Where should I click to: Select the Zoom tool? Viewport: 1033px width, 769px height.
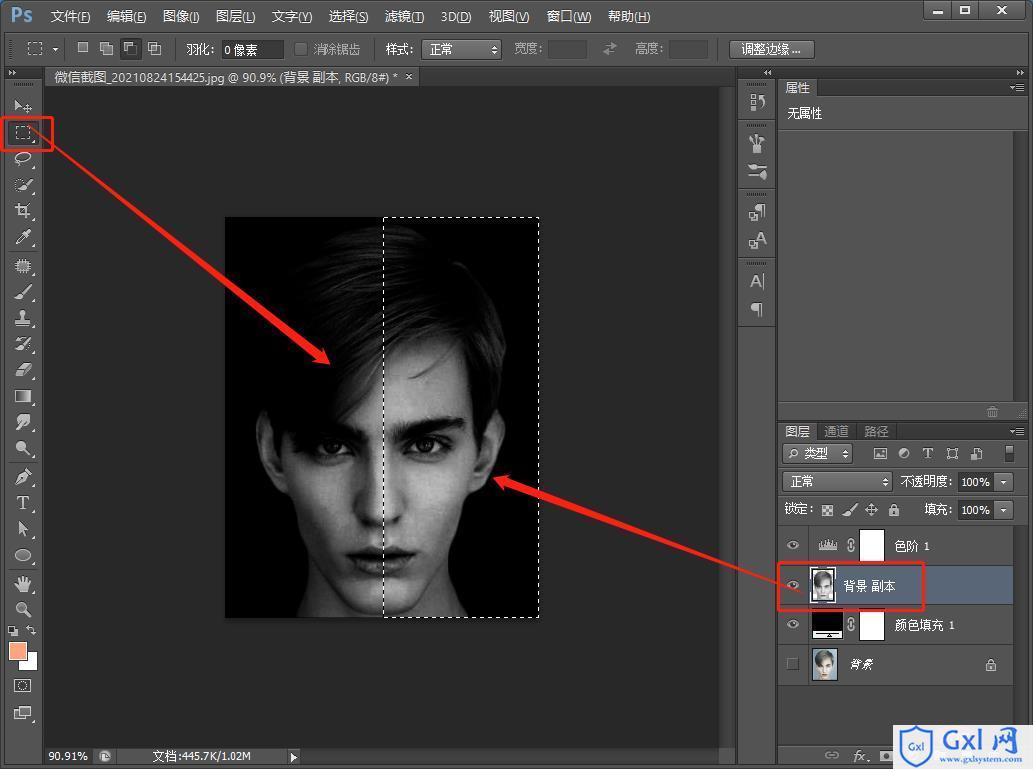click(23, 610)
